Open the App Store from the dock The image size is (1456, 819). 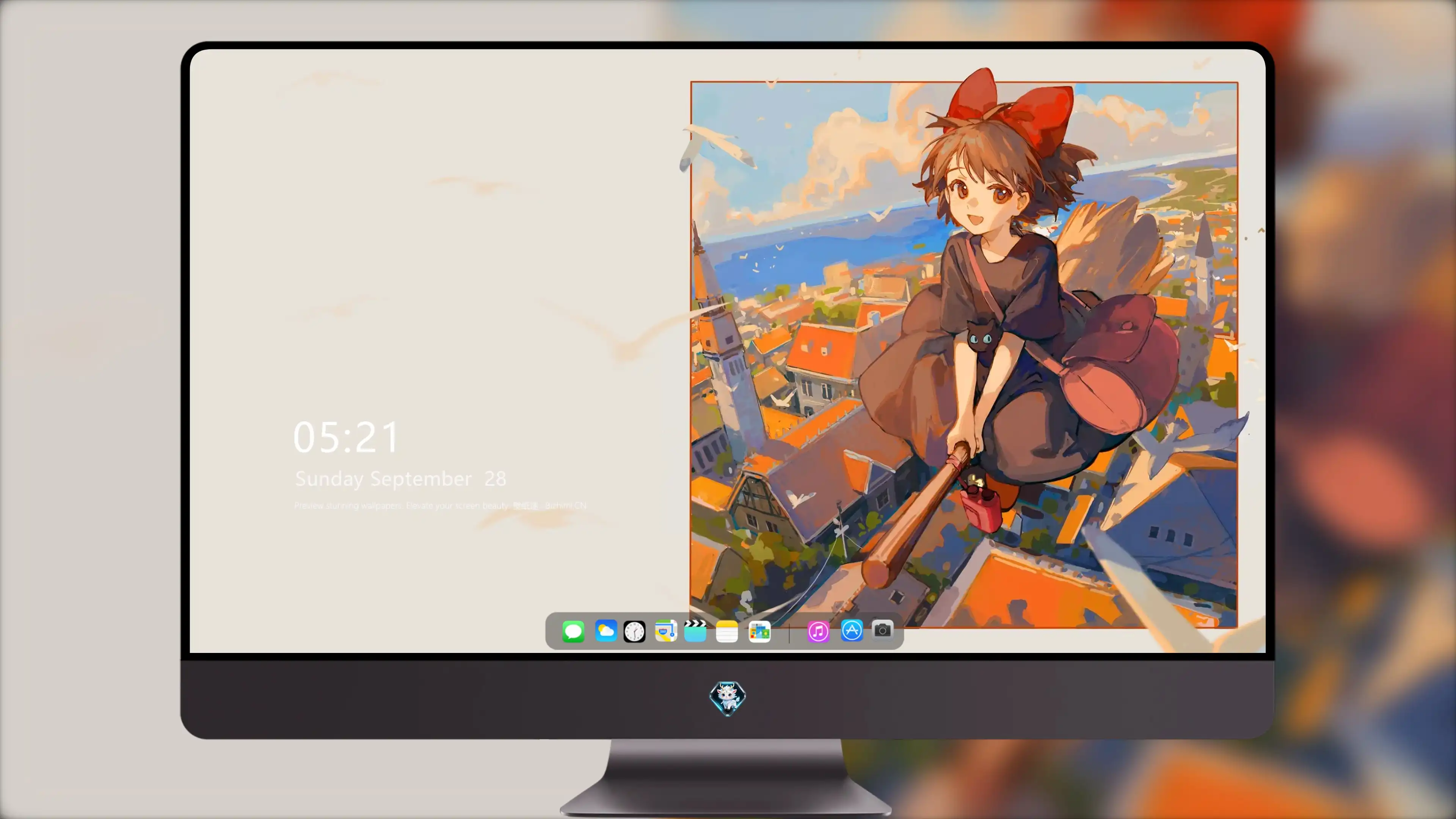click(852, 630)
